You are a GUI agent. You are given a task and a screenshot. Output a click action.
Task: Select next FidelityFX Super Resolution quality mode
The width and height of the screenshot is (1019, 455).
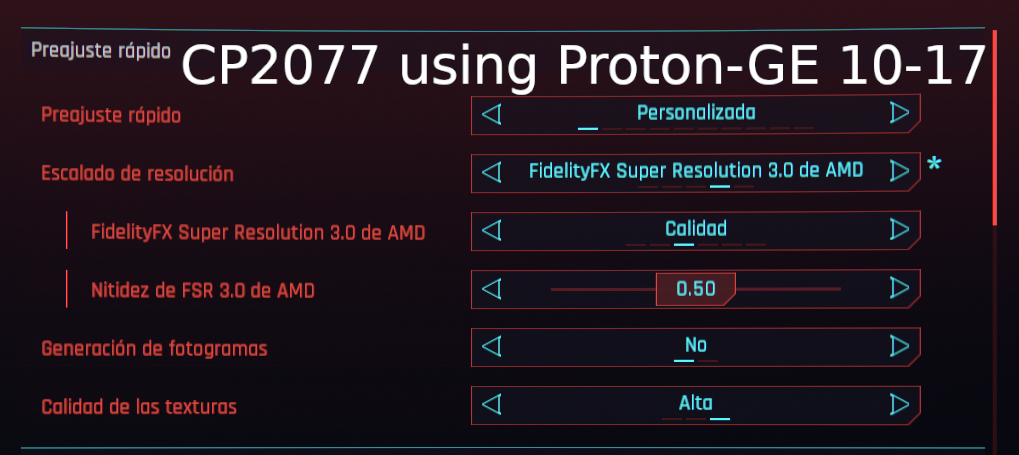coord(899,231)
